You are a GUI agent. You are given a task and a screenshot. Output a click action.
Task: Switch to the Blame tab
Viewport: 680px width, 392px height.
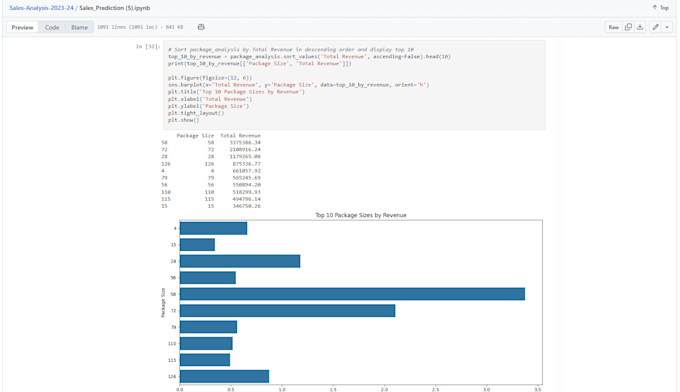pyautogui.click(x=79, y=27)
